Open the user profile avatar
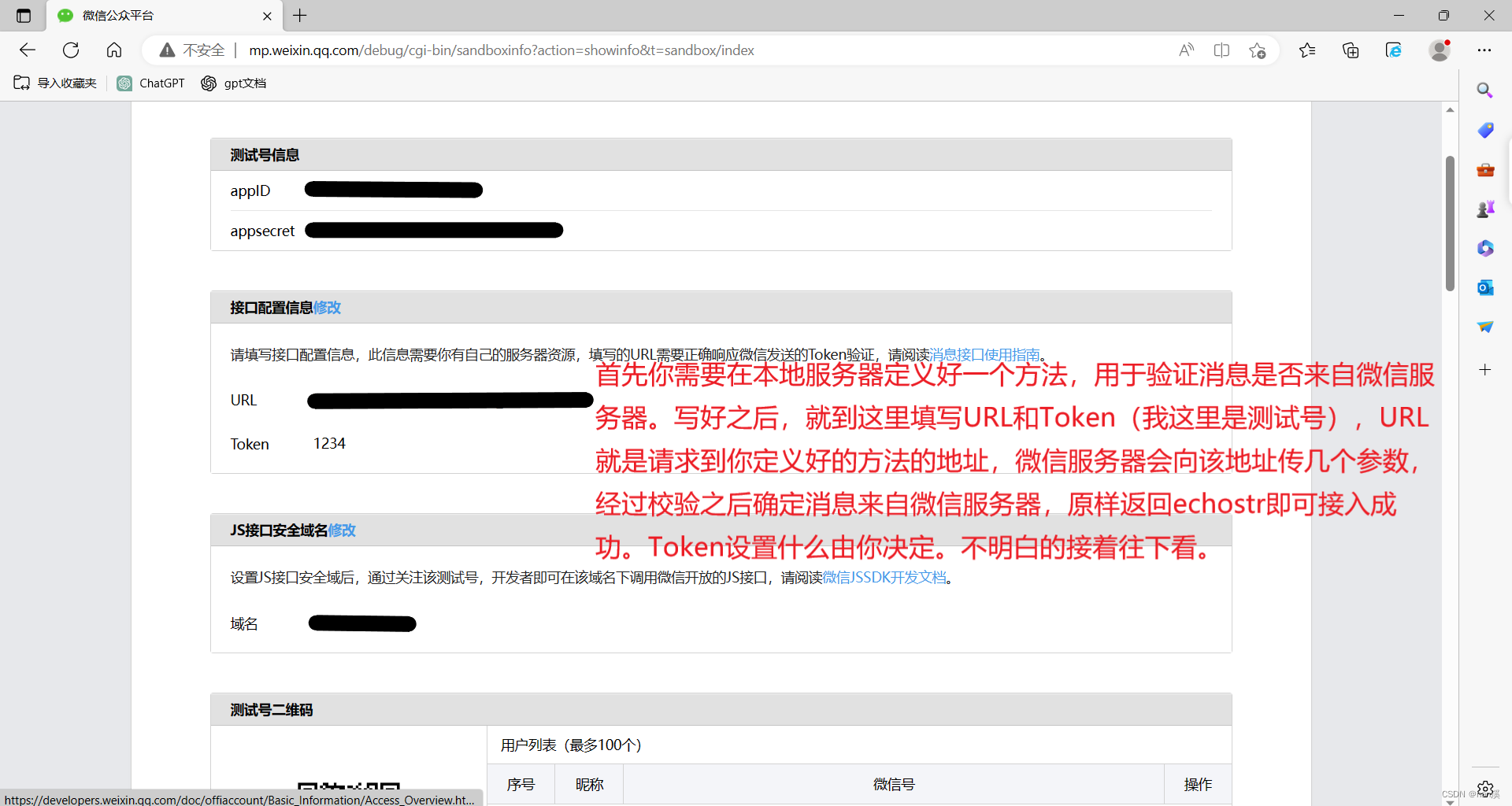 pos(1440,50)
